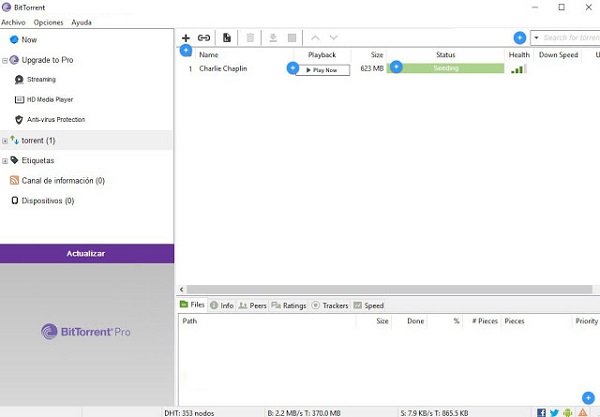Screen dimensions: 600x417
Task: Click warning triangle in status bar
Action: (x=582, y=412)
